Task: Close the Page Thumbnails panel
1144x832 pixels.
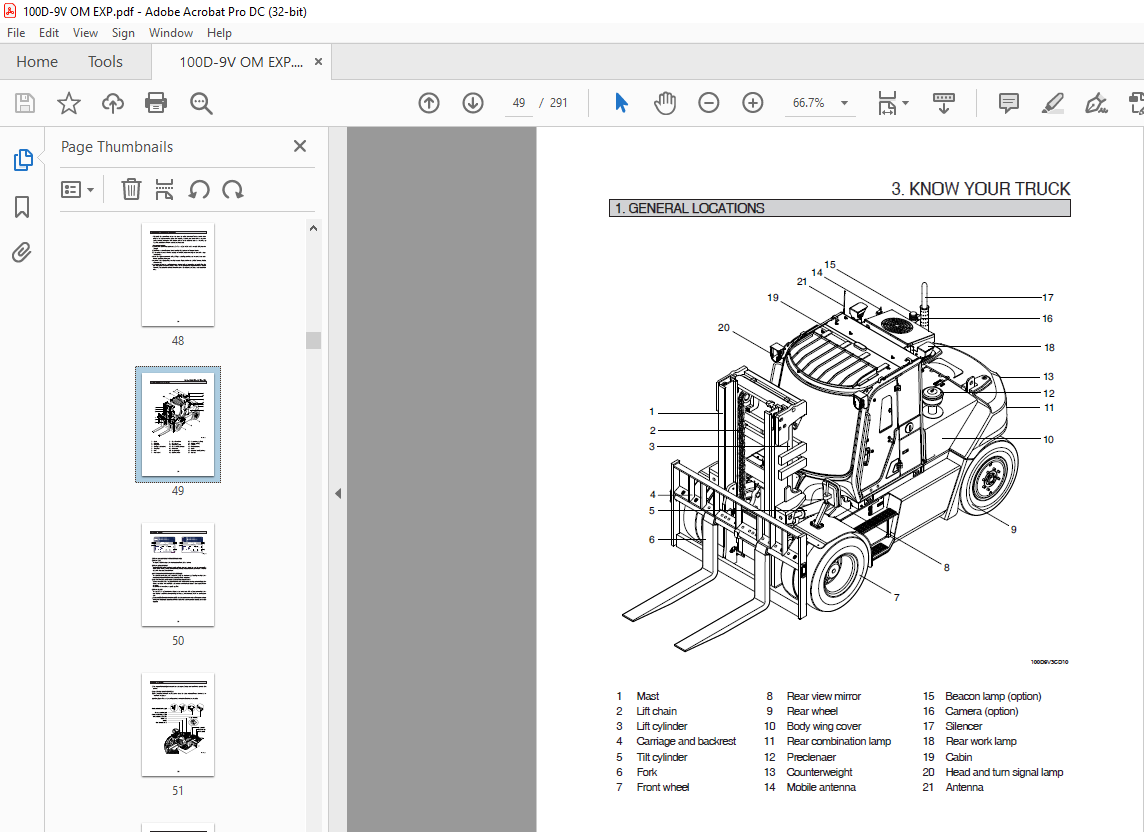Action: point(300,146)
